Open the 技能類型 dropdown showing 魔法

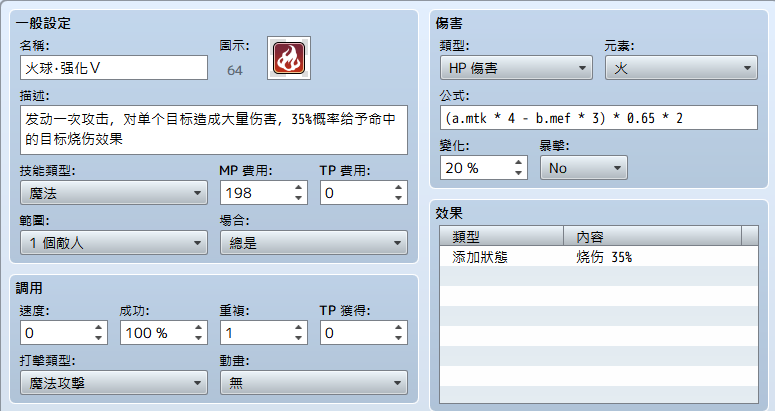pos(114,193)
